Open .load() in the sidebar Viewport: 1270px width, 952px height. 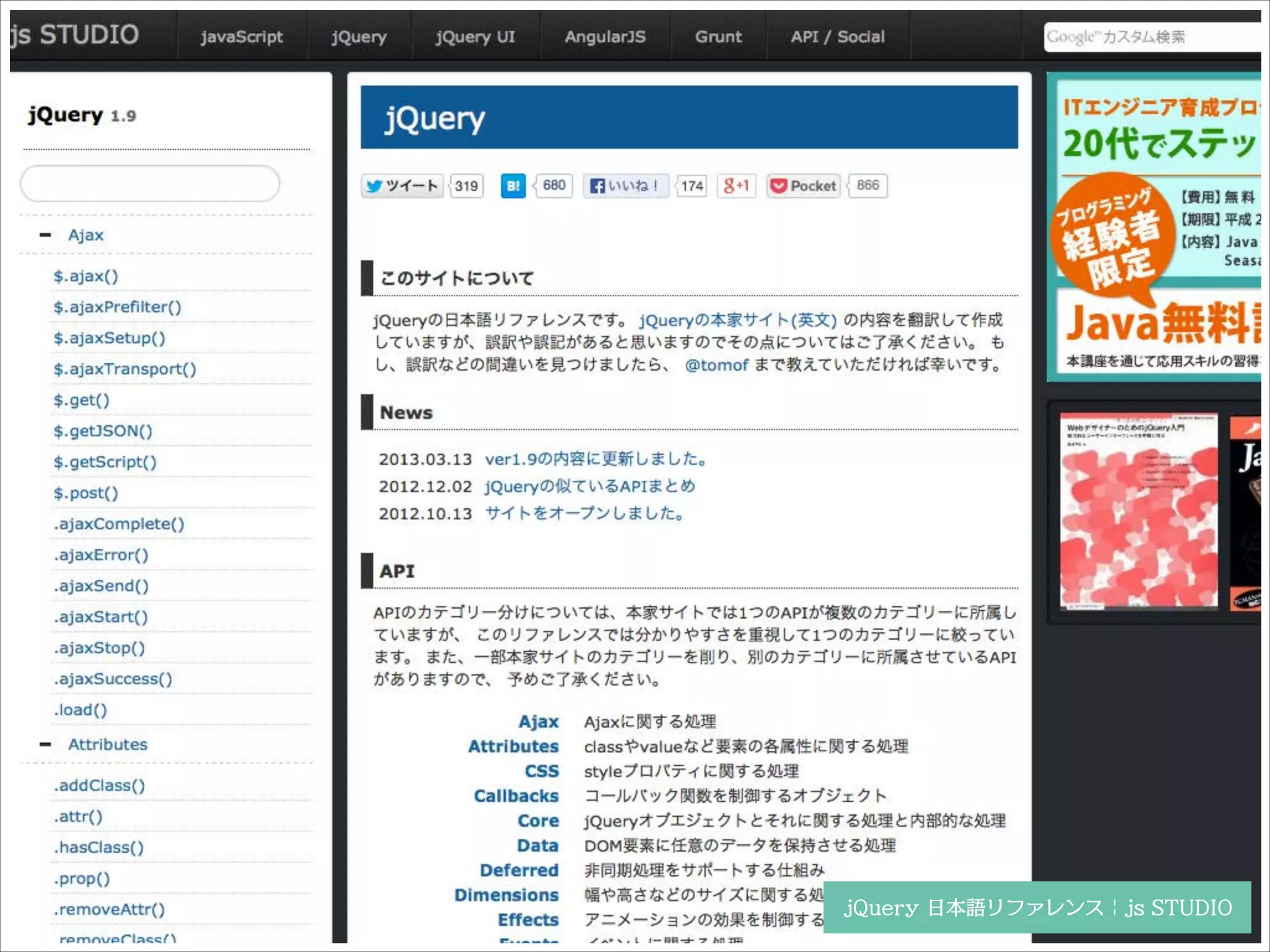80,710
